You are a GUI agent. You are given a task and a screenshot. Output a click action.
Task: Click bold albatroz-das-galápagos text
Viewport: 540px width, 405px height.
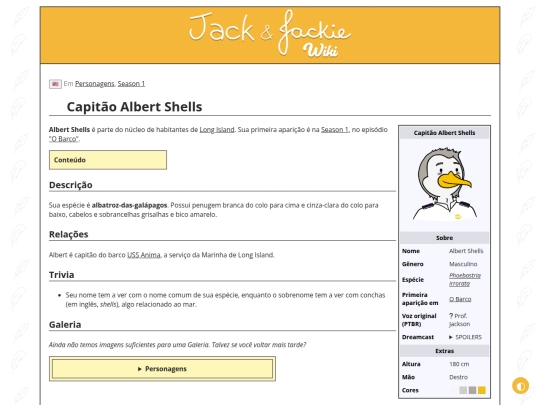(x=129, y=205)
